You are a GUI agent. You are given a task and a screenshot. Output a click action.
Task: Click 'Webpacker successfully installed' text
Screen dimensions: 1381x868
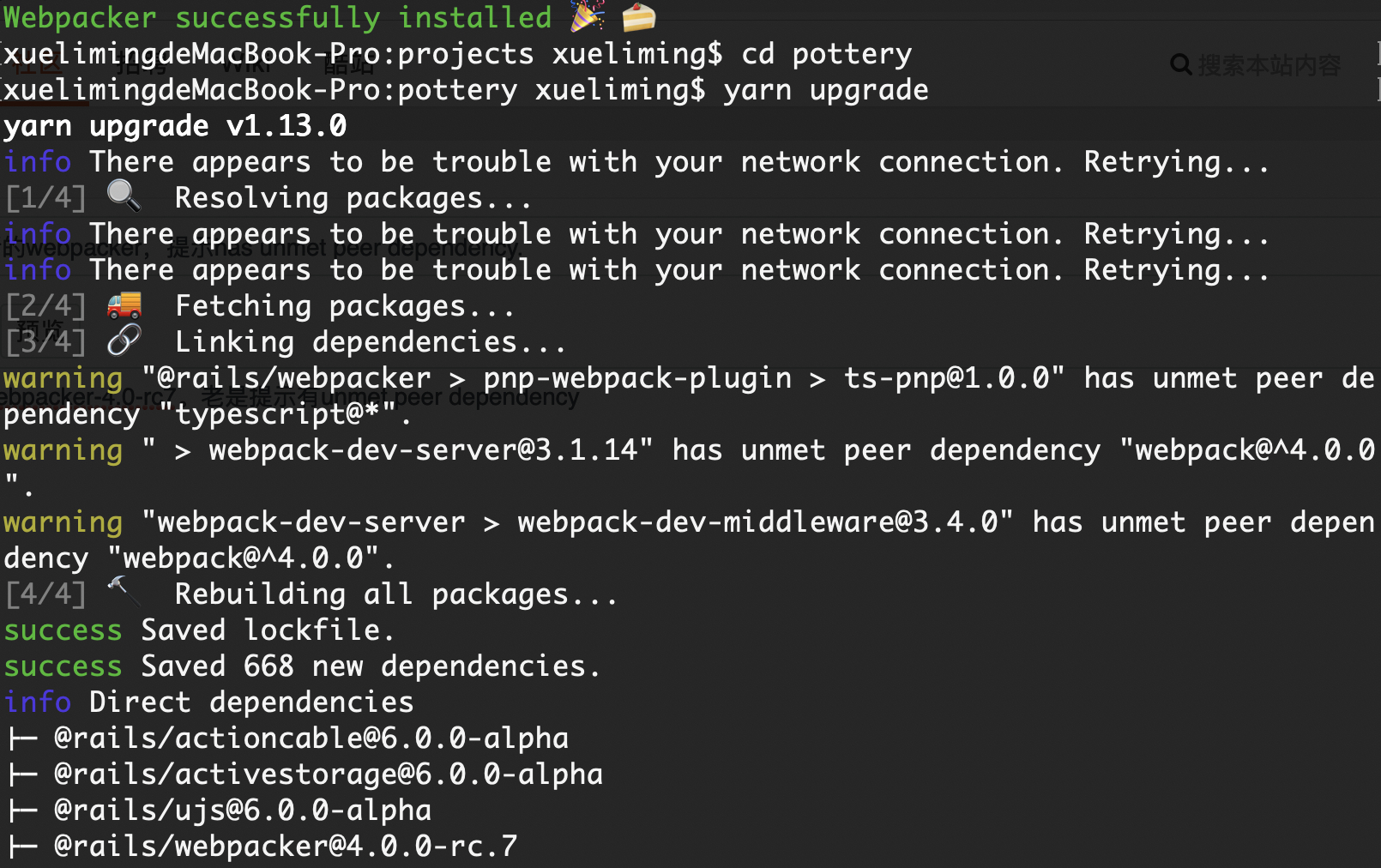tap(278, 17)
